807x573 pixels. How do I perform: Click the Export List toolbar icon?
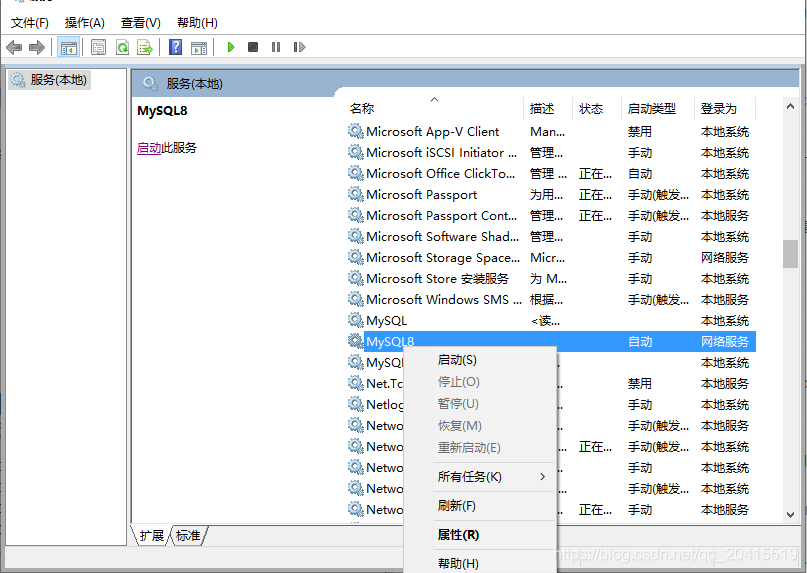pos(145,47)
